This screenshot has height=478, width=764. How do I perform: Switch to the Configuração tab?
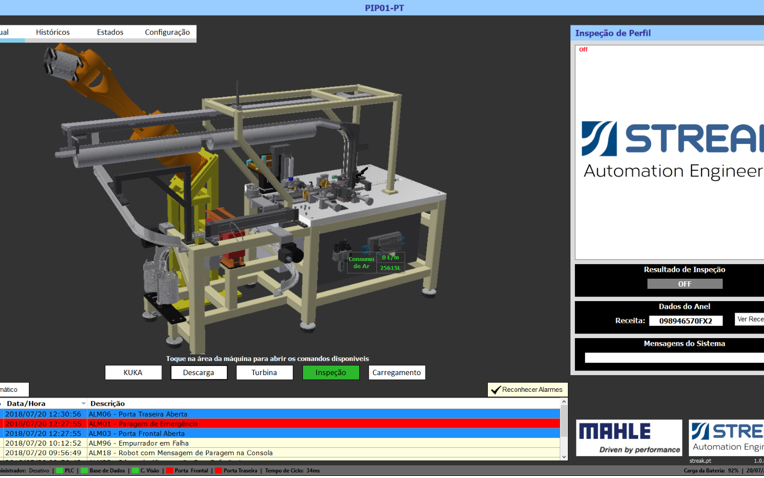(167, 32)
